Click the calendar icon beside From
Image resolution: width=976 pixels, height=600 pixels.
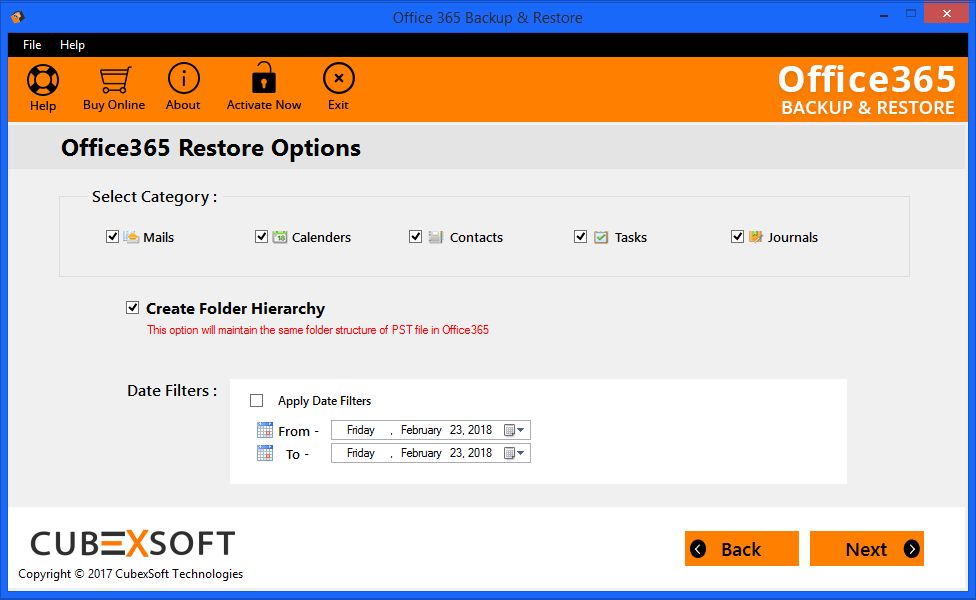click(x=265, y=431)
